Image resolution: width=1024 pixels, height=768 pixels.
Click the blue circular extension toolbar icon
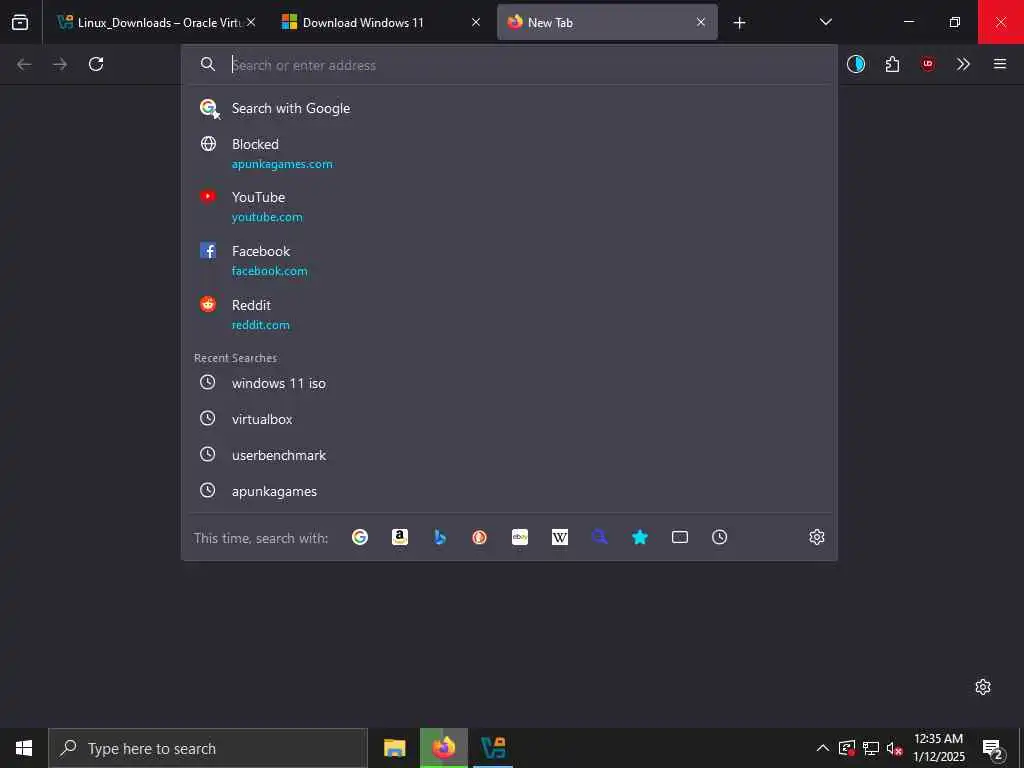coord(856,64)
